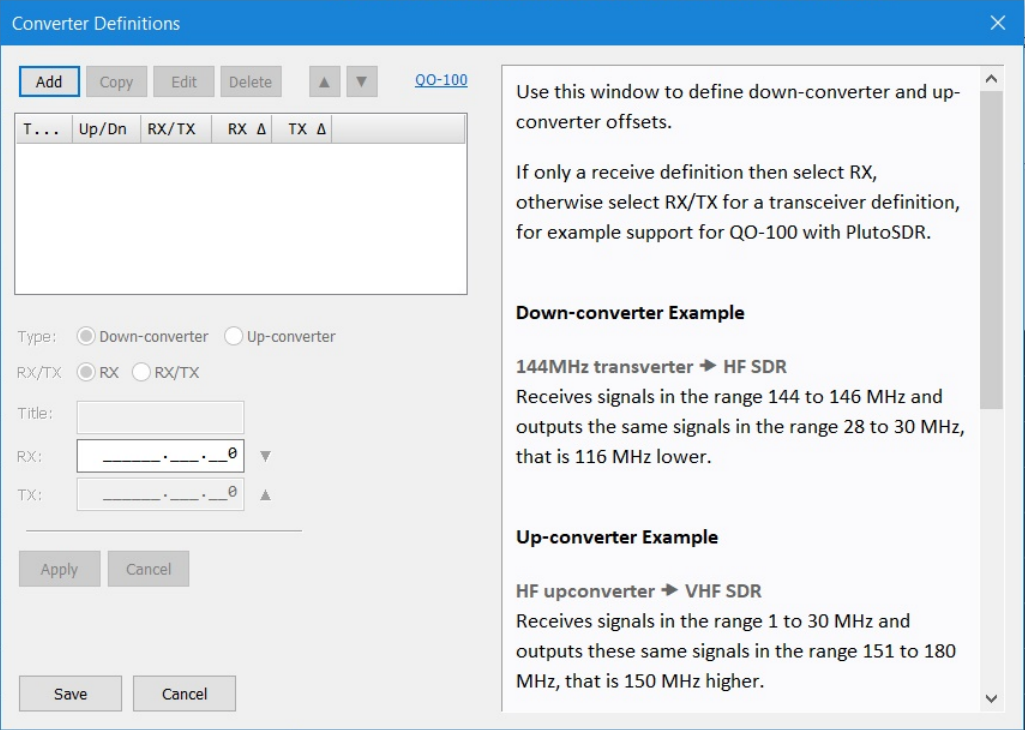The image size is (1025, 730).
Task: Open the QO-100 link
Action: tap(441, 80)
